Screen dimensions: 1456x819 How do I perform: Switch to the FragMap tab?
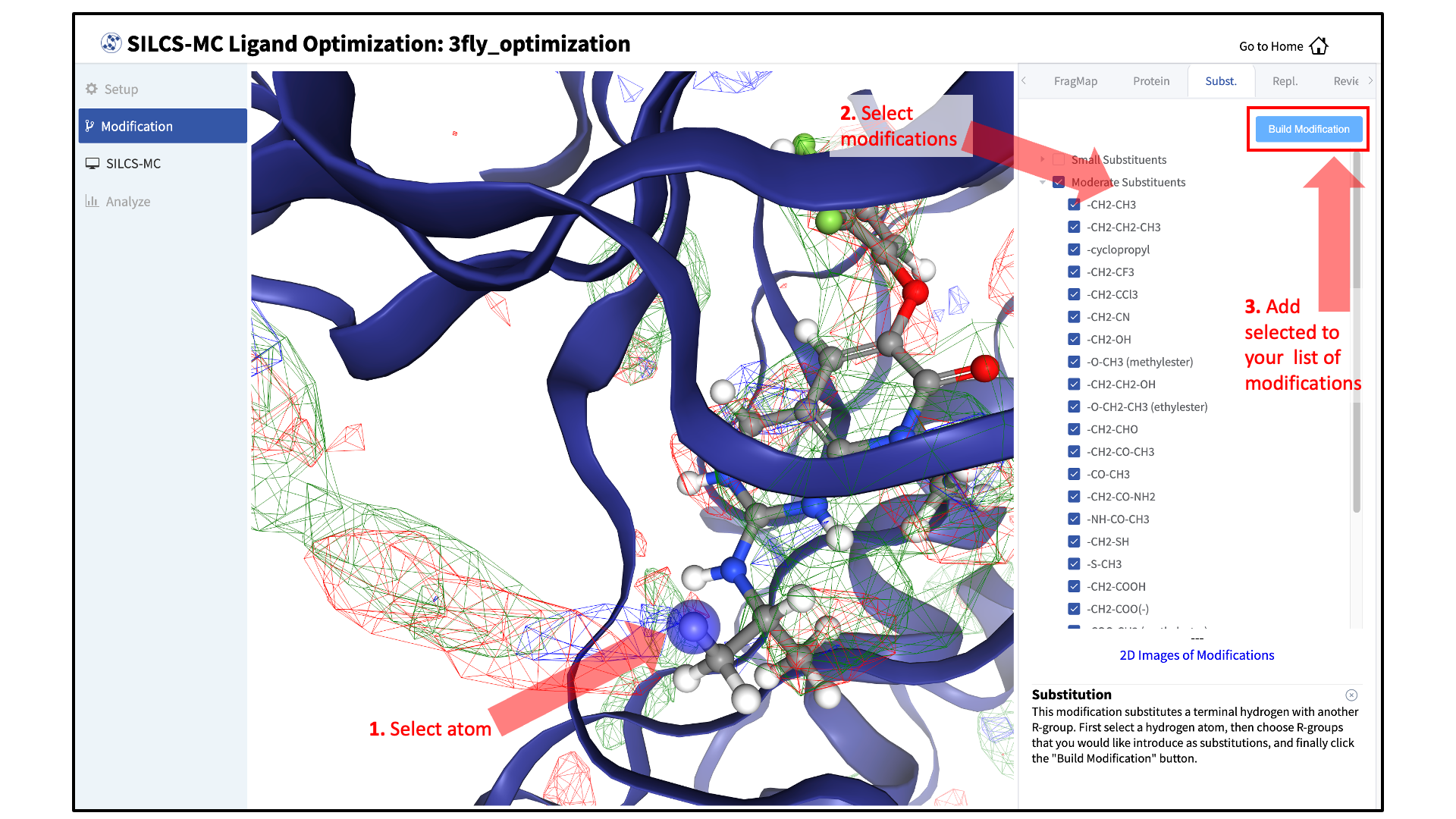(x=1075, y=81)
